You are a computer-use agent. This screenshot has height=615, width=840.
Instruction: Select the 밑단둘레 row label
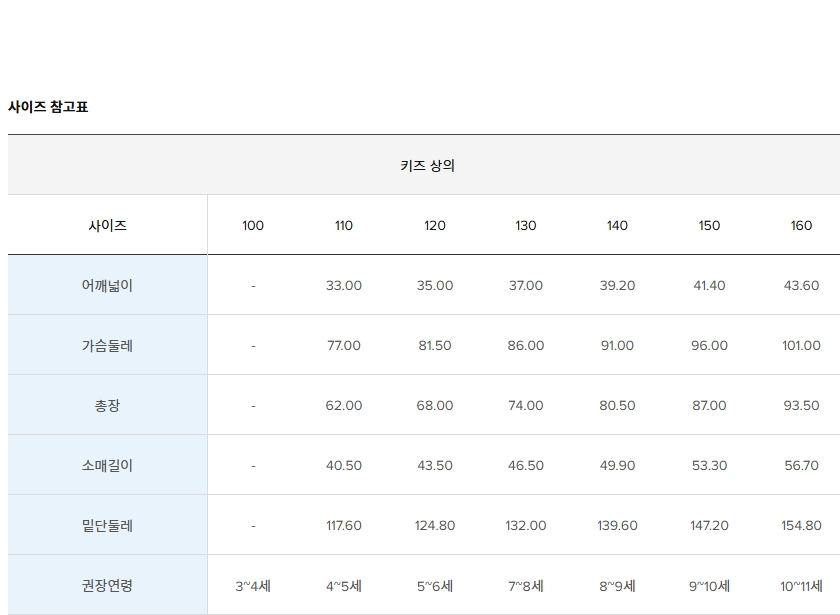point(107,526)
